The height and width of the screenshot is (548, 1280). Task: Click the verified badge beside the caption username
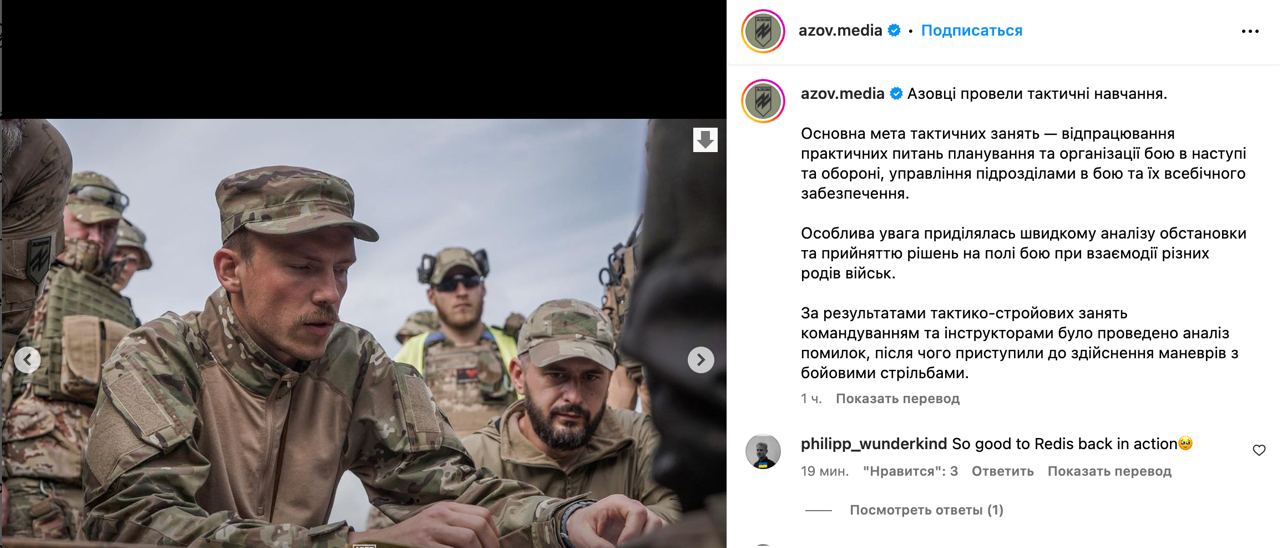(x=897, y=93)
